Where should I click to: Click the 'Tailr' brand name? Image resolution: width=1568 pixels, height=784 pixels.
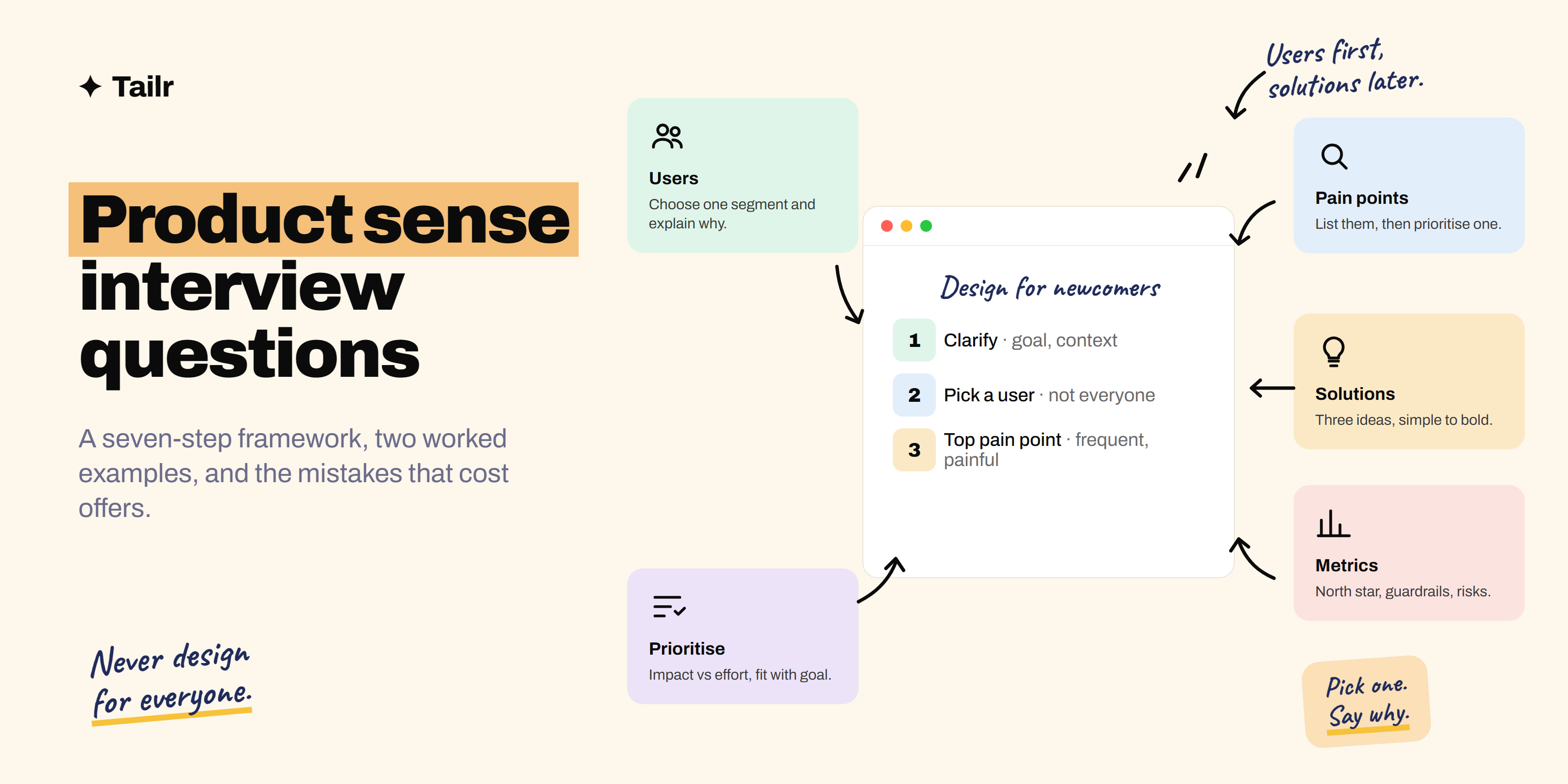coord(143,86)
